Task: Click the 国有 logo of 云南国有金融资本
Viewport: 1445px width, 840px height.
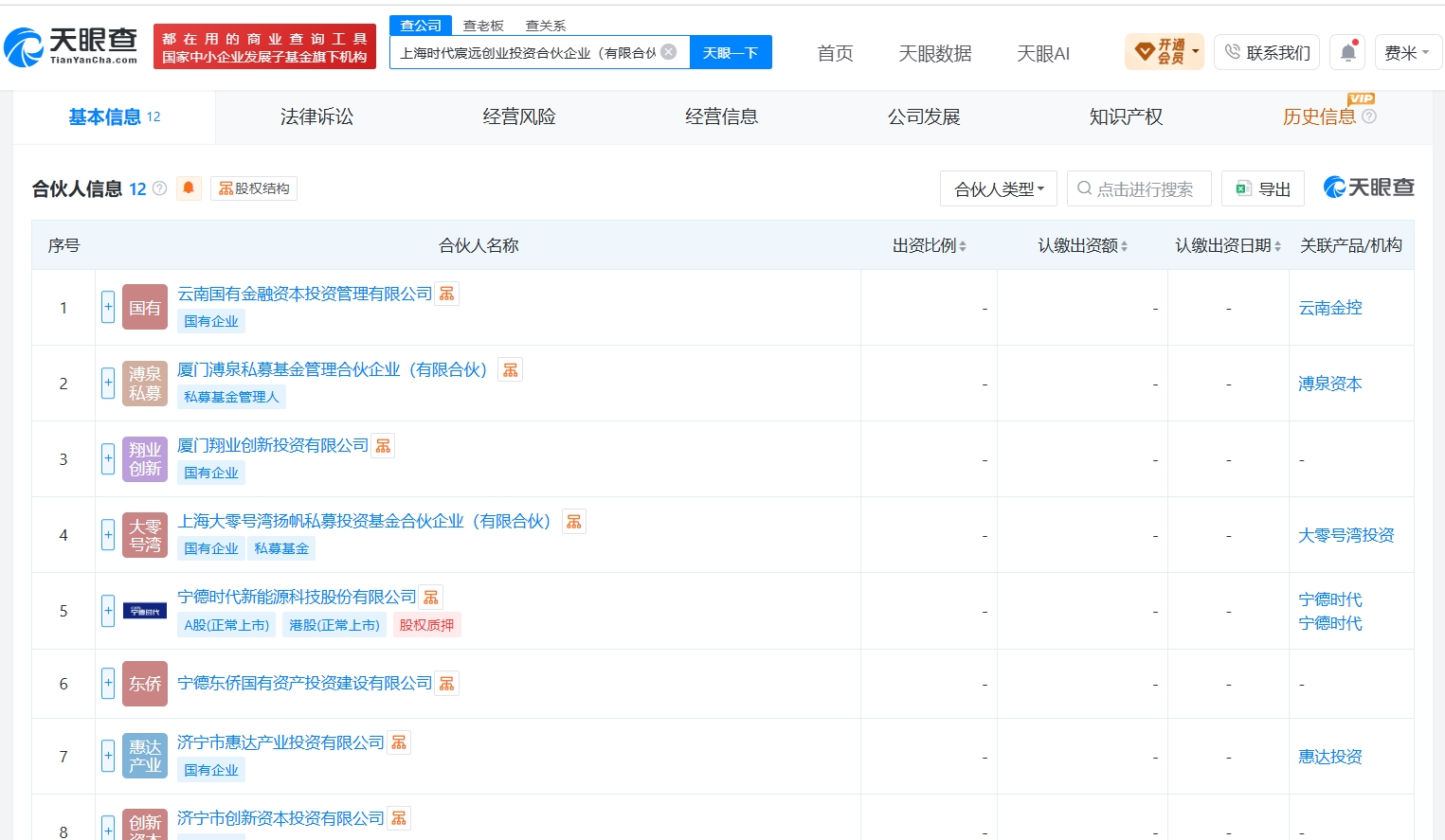Action: [145, 307]
